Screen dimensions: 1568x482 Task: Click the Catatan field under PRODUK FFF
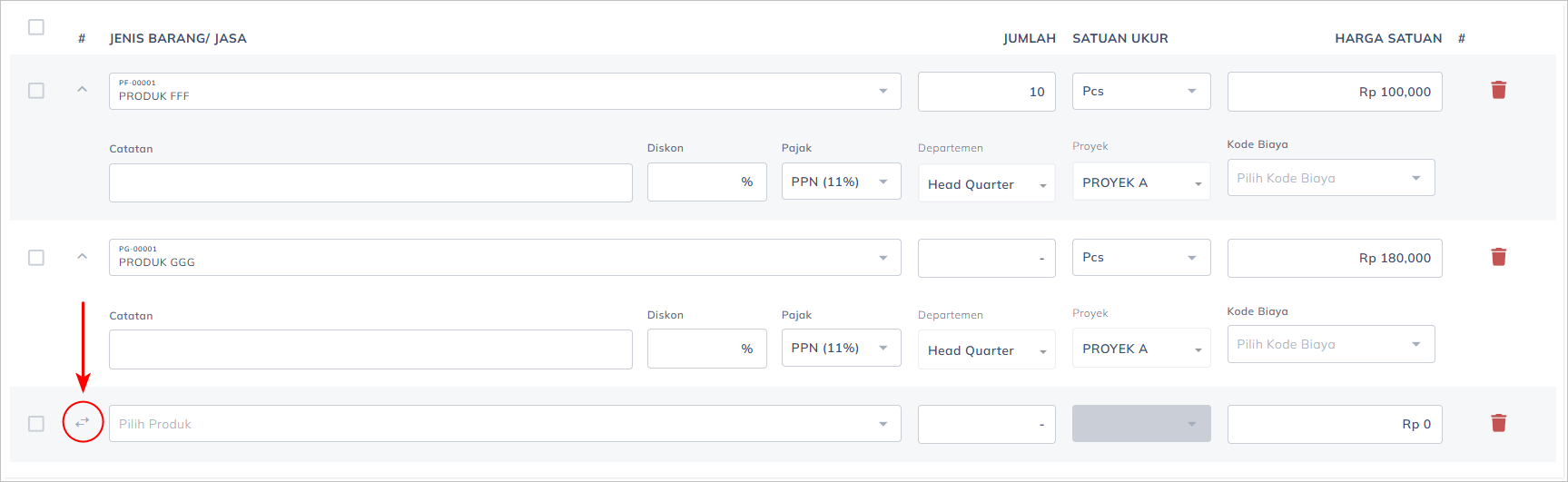click(370, 183)
